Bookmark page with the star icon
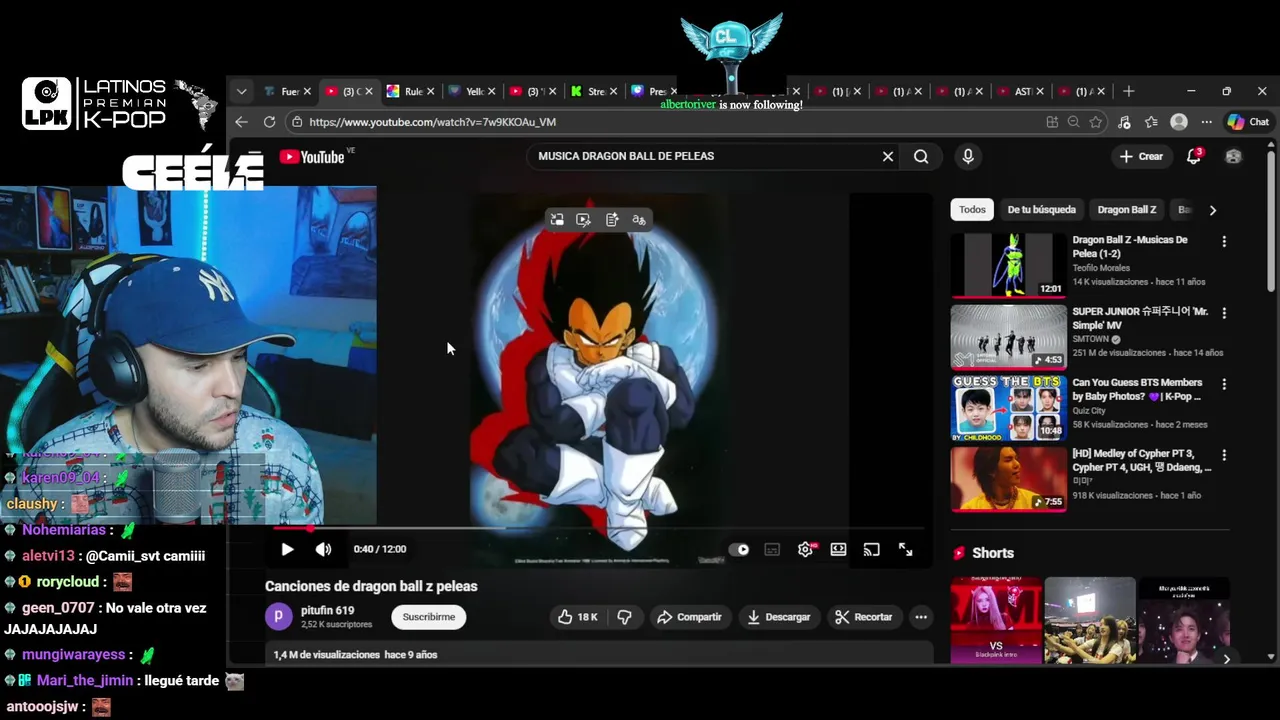1280x720 pixels. pyautogui.click(x=1096, y=122)
